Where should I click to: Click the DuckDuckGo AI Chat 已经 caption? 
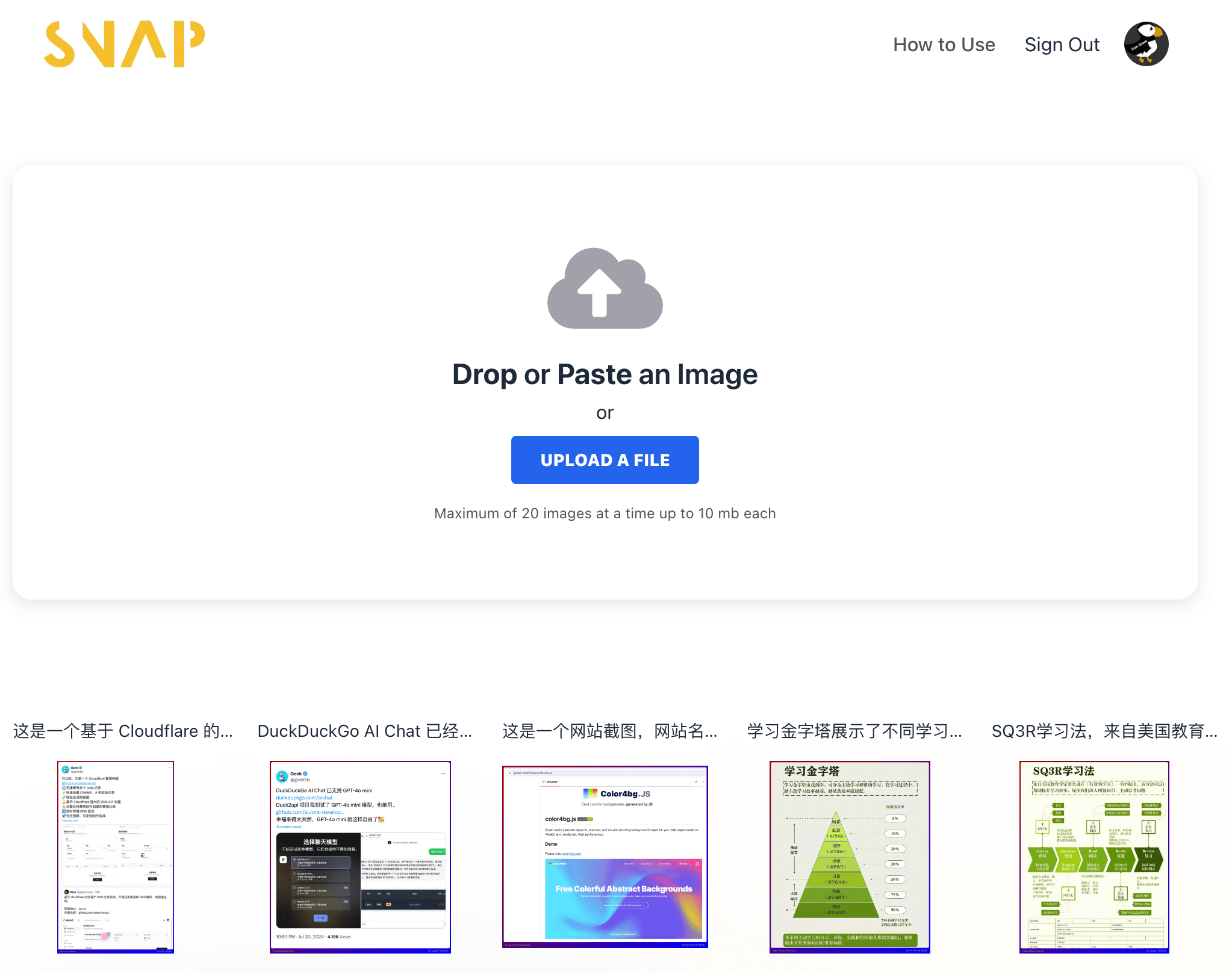point(366,730)
